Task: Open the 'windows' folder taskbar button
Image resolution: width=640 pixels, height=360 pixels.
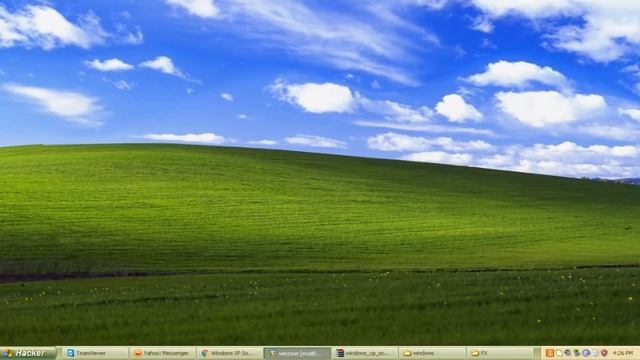Action: (x=432, y=353)
